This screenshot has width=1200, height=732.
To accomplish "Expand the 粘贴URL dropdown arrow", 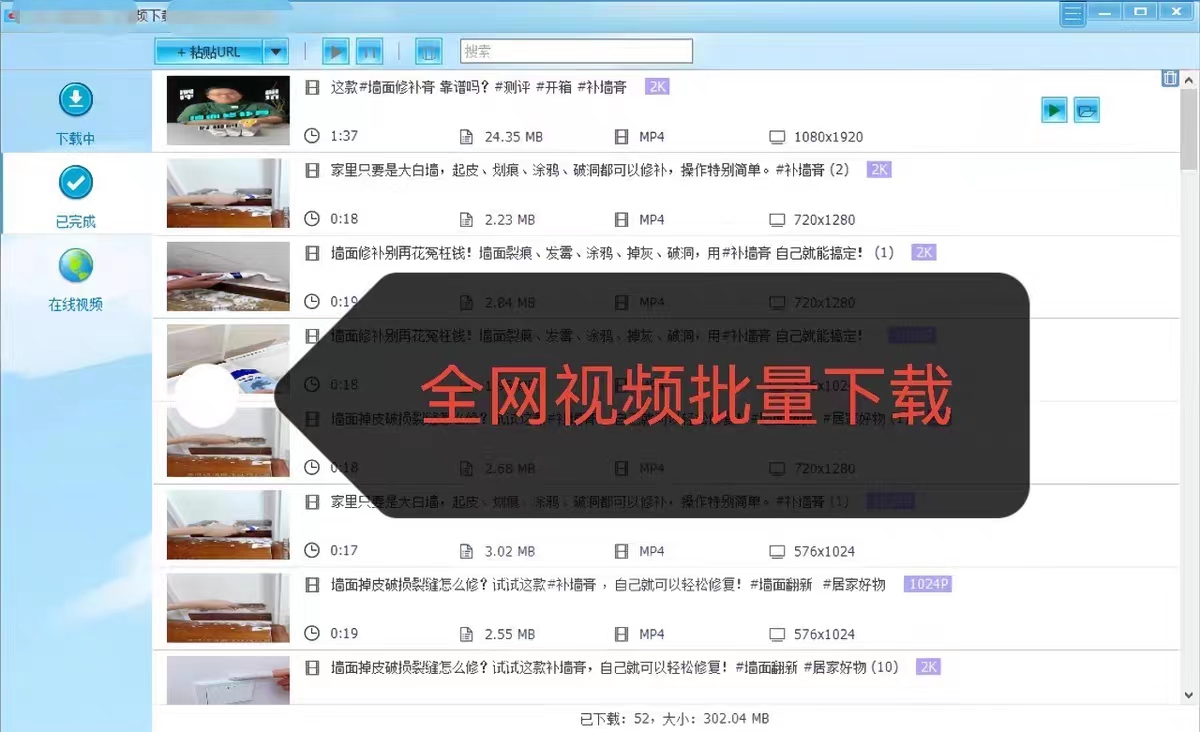I will pos(276,51).
